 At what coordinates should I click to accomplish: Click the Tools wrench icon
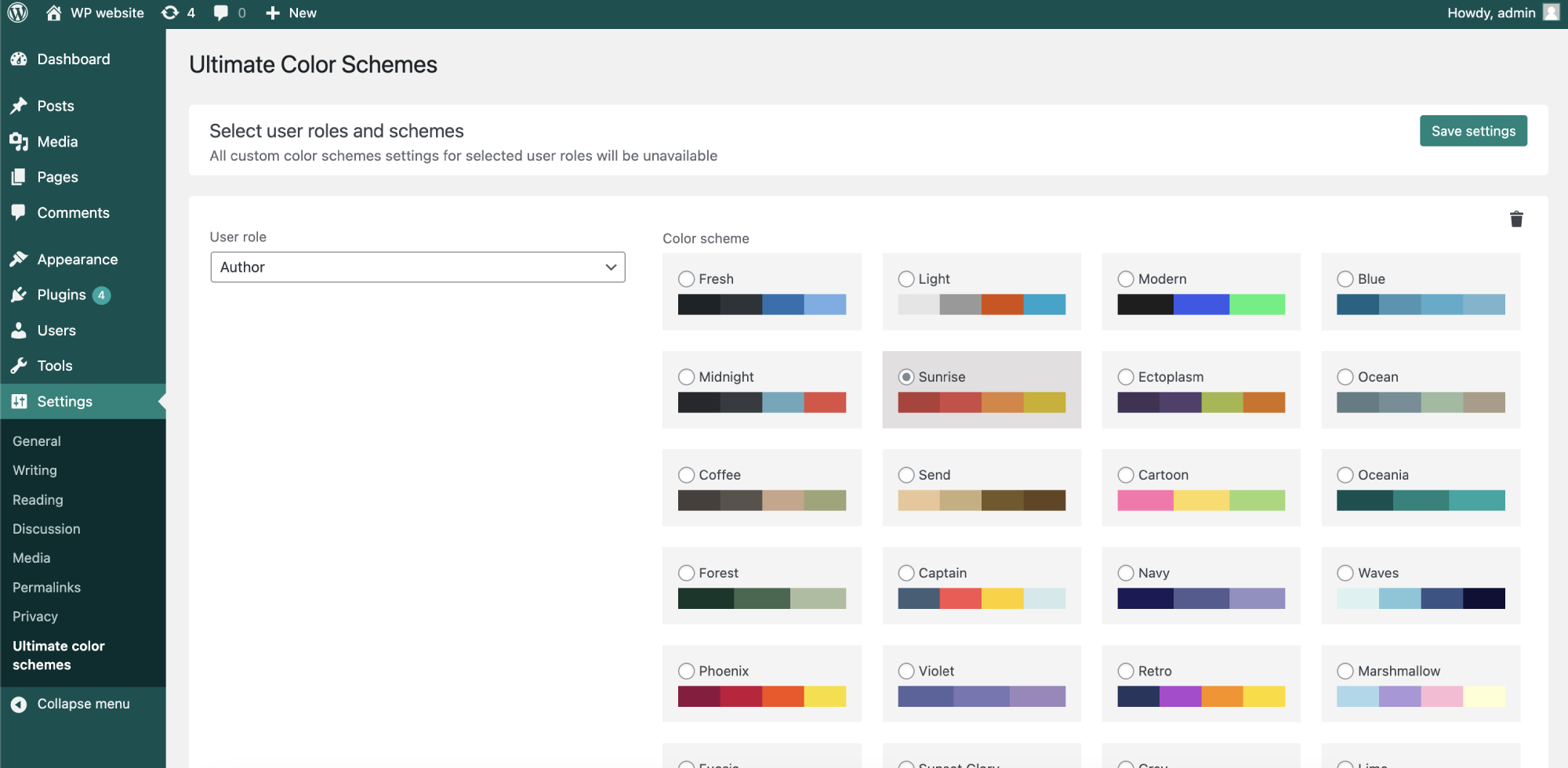(19, 366)
